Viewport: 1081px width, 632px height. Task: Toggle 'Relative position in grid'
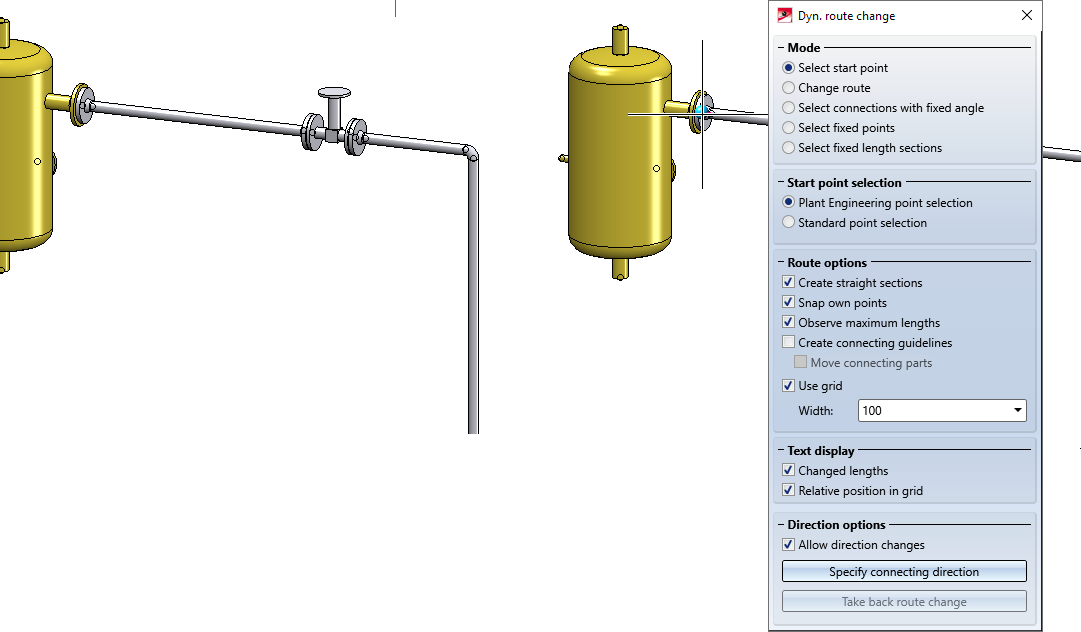[788, 490]
